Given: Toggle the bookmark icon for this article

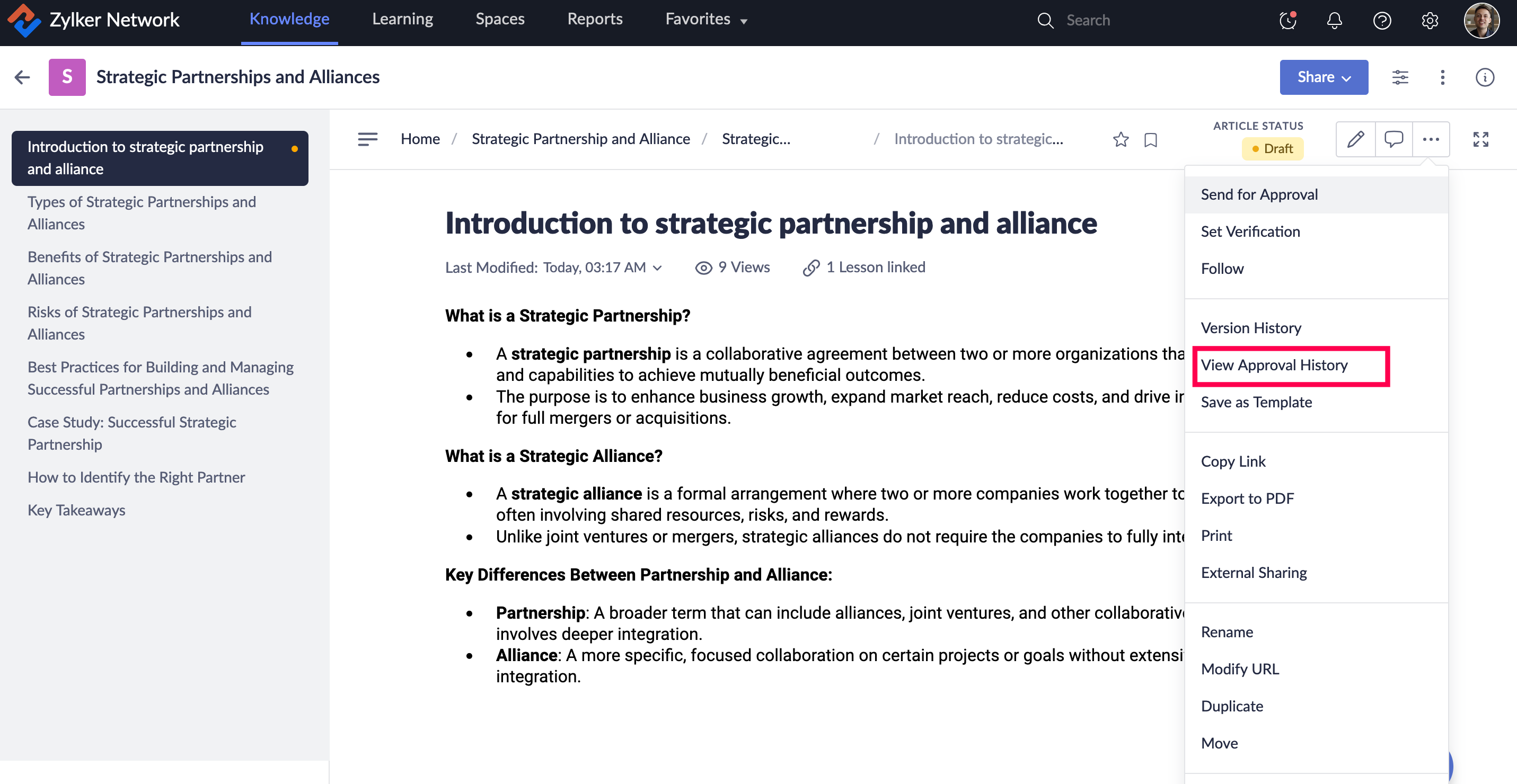Looking at the screenshot, I should [x=1150, y=140].
